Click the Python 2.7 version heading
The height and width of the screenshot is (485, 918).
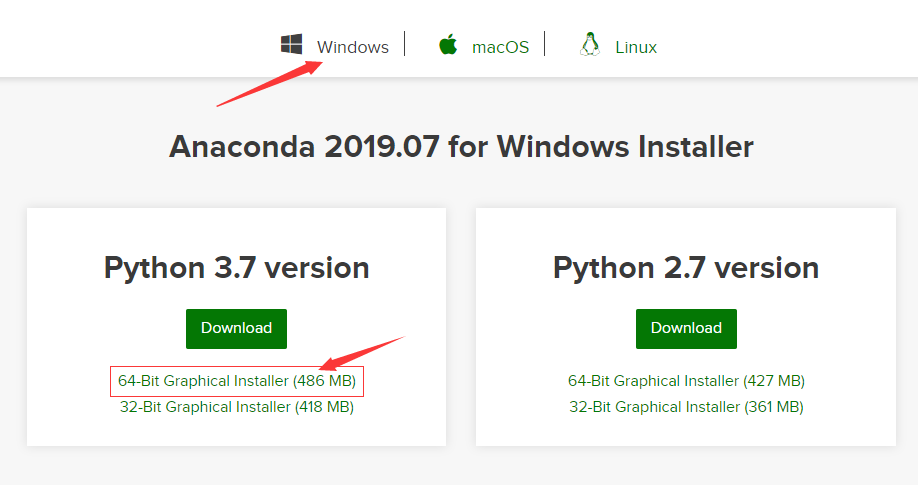686,268
